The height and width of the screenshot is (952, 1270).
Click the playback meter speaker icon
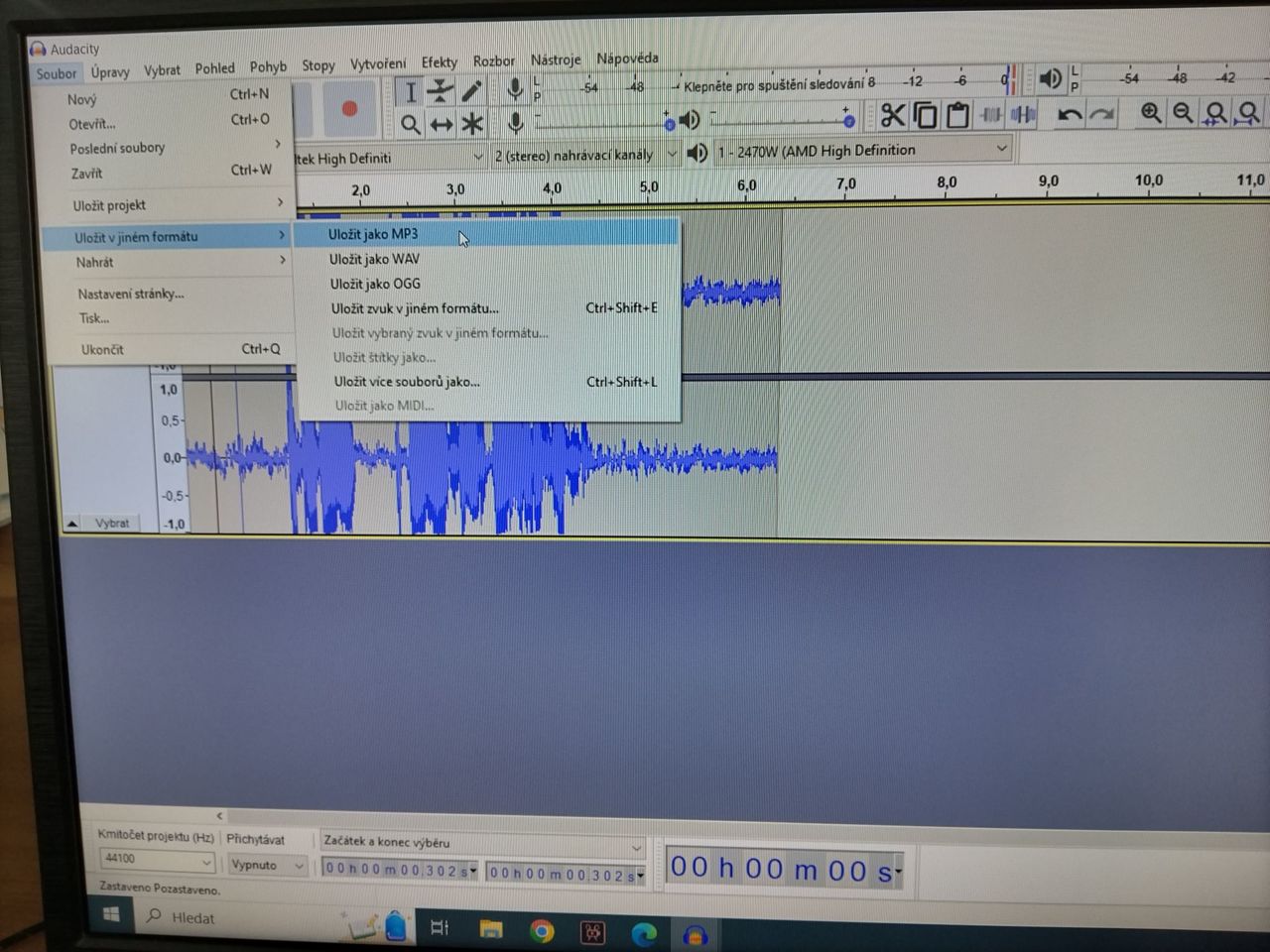pyautogui.click(x=1049, y=78)
